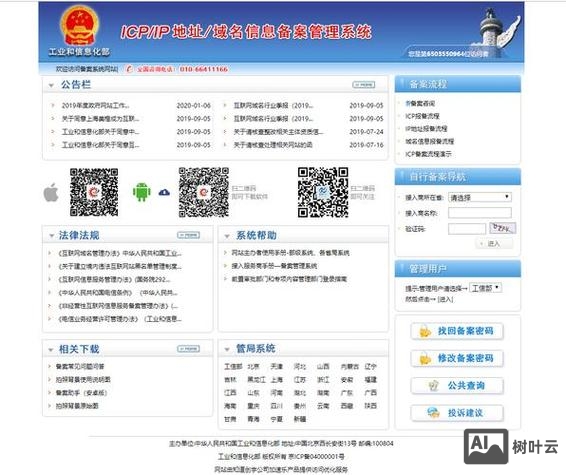
Task: Collapse the 系统帮助 section arrow
Action: click(x=227, y=236)
